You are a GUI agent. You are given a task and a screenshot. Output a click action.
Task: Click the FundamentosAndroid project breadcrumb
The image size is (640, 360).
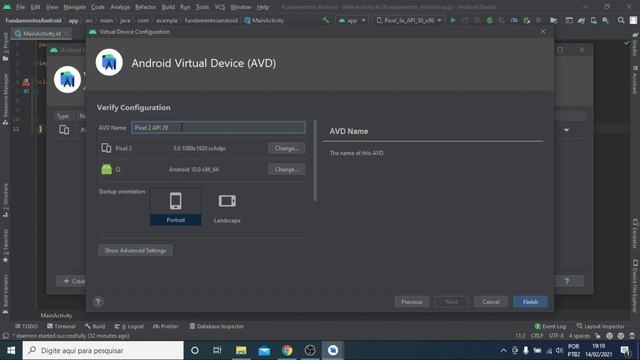point(33,20)
